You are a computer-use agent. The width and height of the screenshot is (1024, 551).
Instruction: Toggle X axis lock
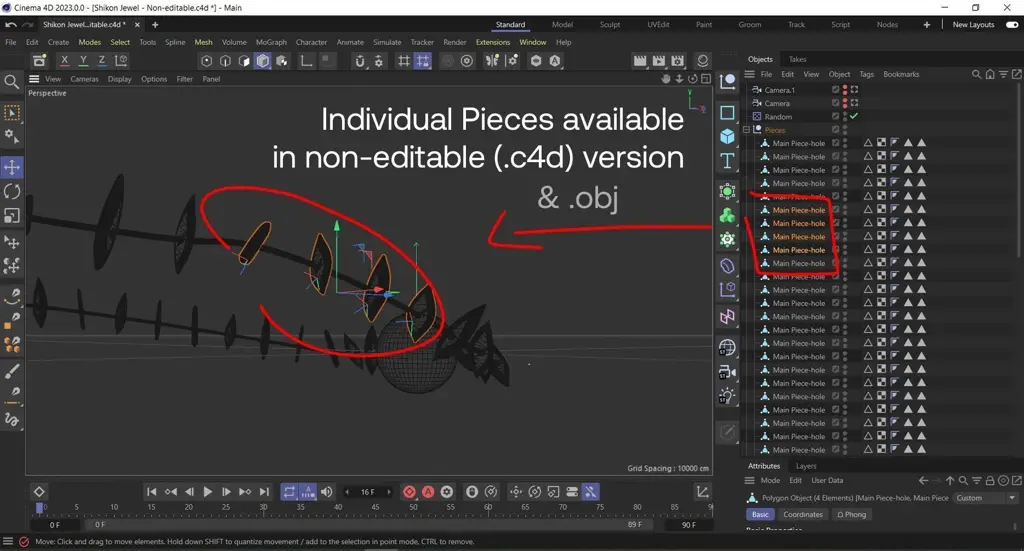click(x=64, y=61)
